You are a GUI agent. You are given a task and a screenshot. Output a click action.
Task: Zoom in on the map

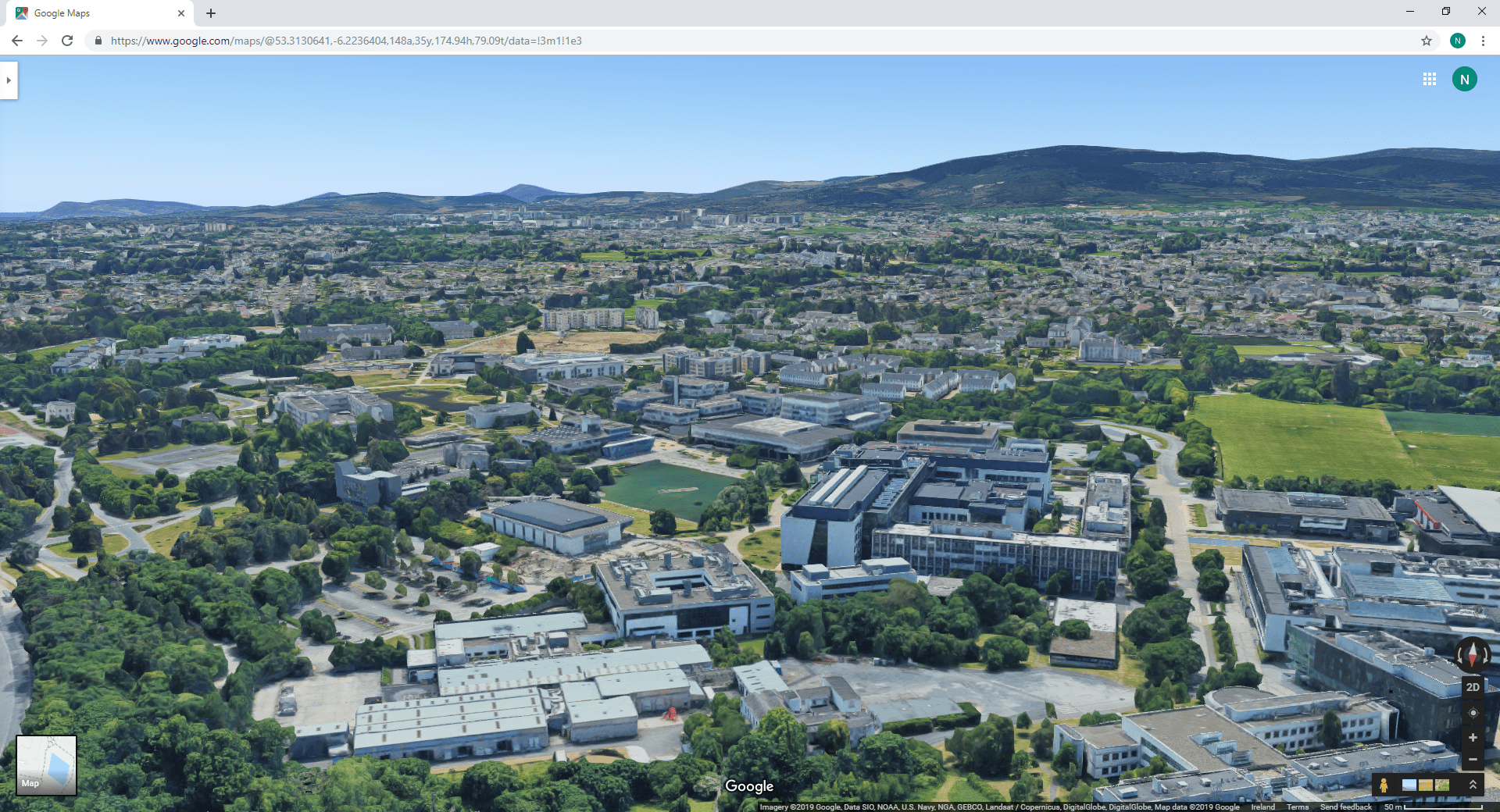(1473, 737)
